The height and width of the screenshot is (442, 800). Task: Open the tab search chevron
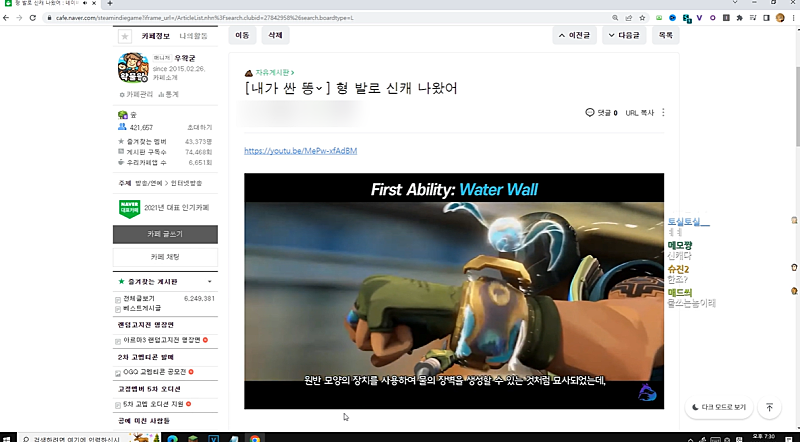735,3
